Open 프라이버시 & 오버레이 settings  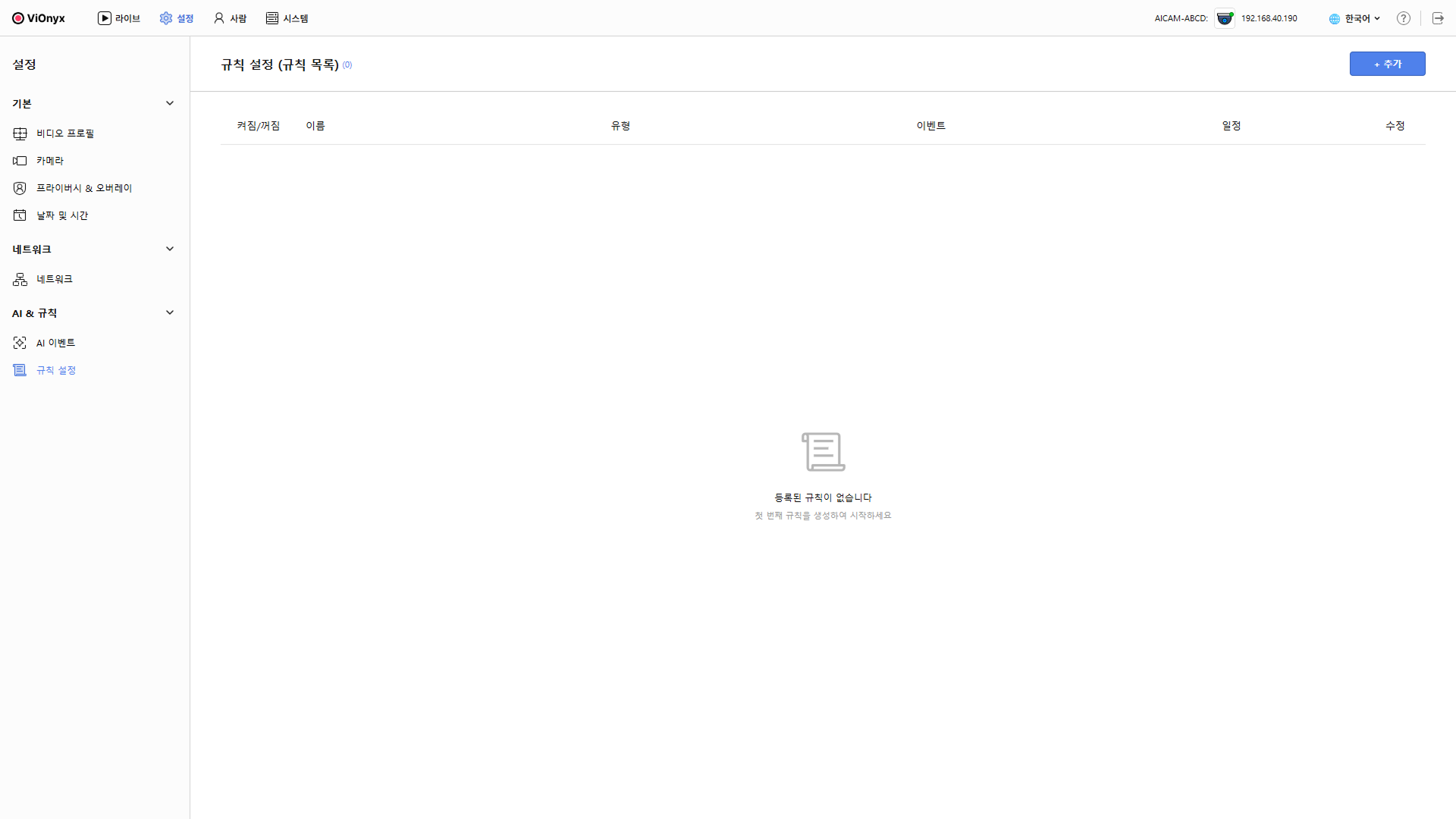click(x=84, y=188)
